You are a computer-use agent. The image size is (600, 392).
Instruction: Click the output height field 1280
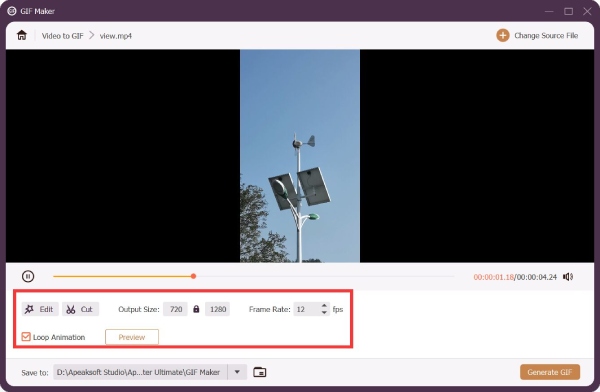(x=218, y=309)
